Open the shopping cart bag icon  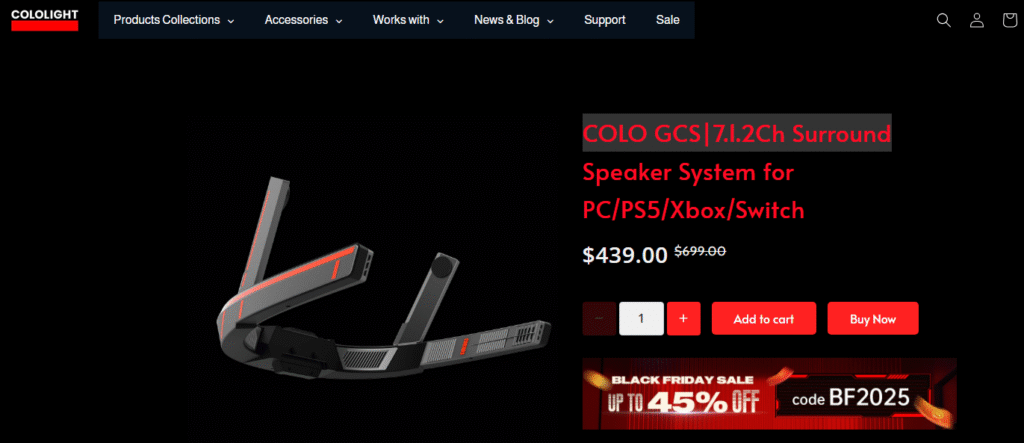point(1010,20)
